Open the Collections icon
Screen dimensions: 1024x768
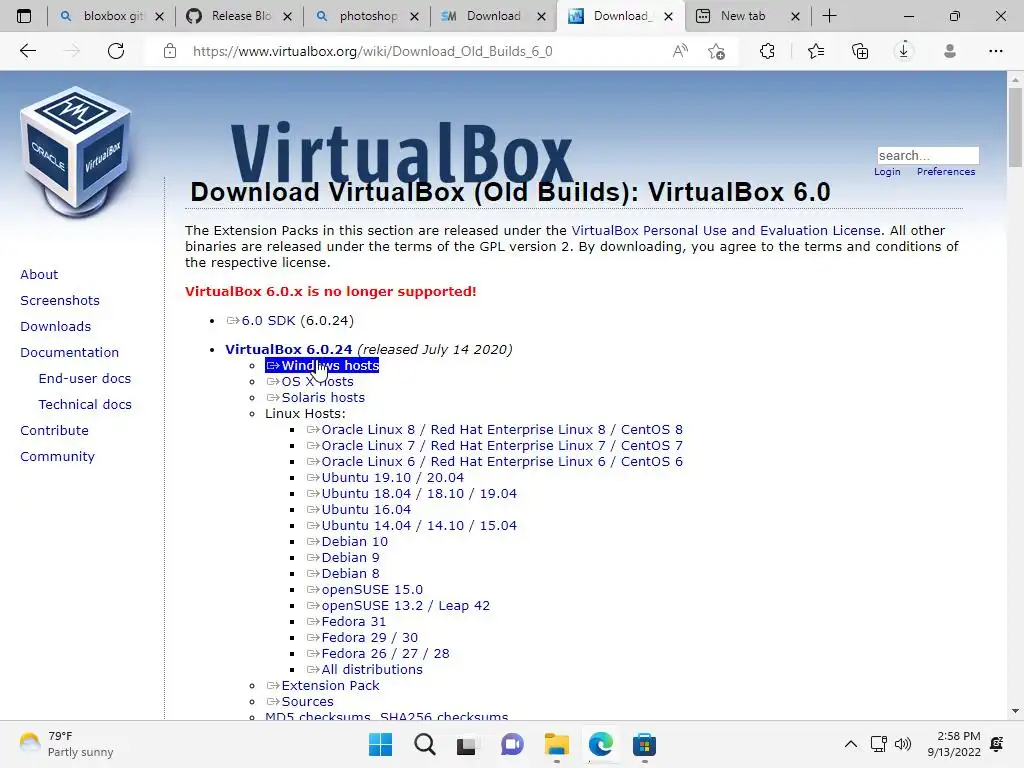[x=860, y=51]
